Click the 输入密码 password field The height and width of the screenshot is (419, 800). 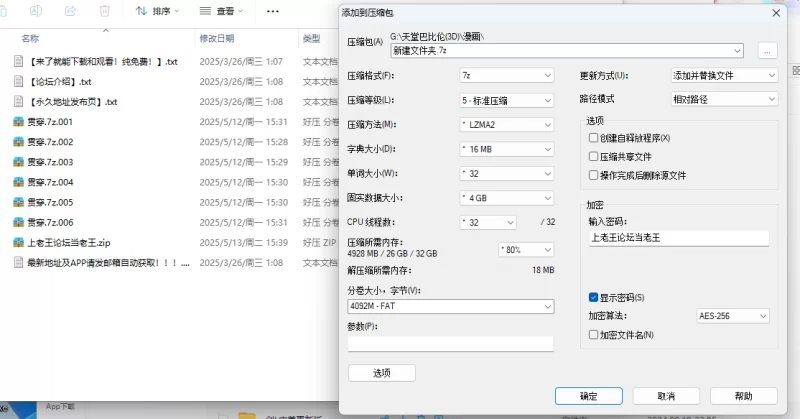(x=679, y=238)
